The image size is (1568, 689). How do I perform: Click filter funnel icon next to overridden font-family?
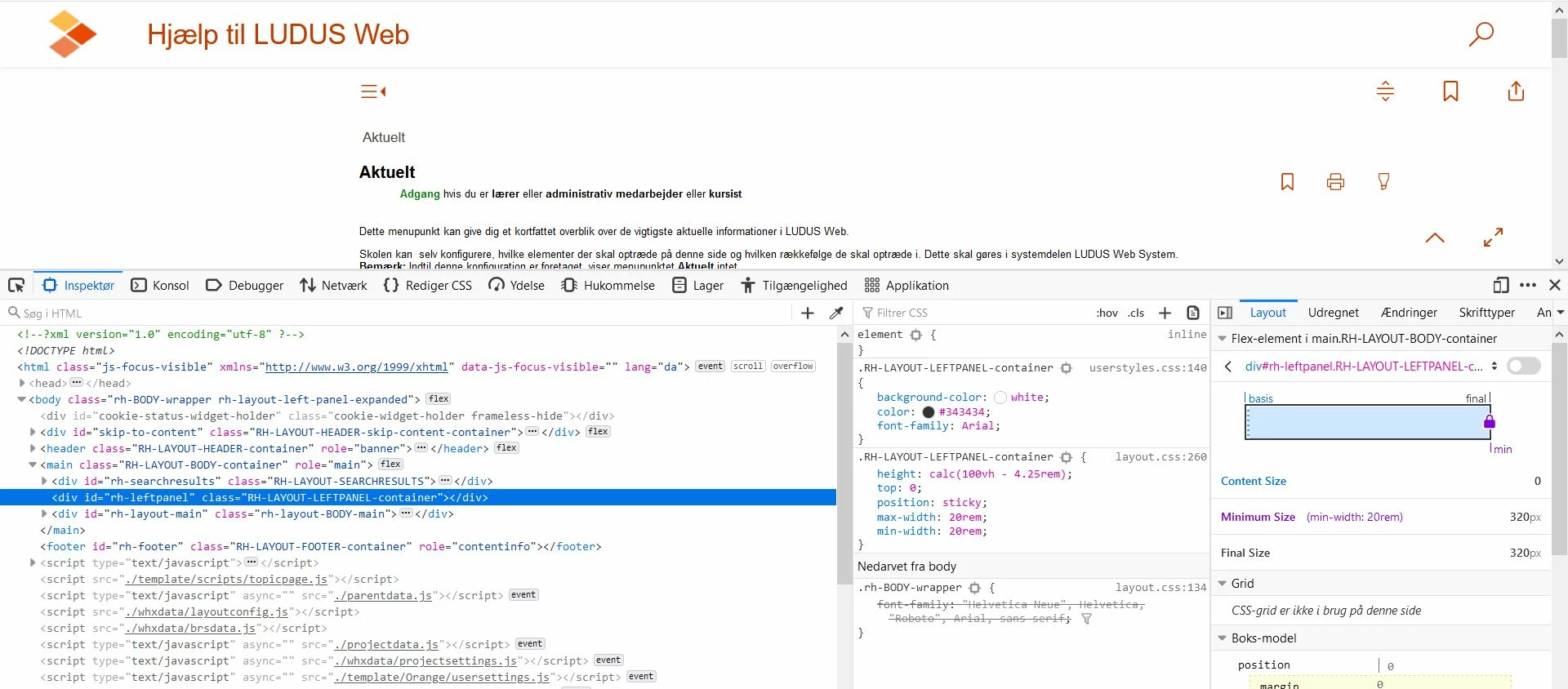pyautogui.click(x=1086, y=619)
